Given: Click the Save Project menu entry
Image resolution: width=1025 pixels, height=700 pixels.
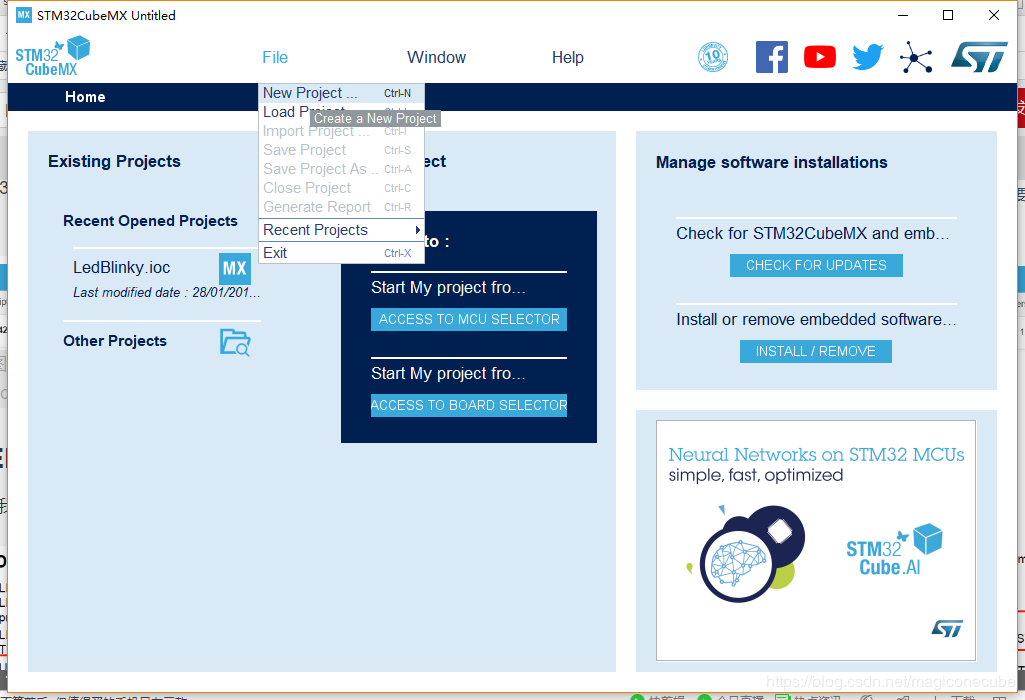Looking at the screenshot, I should (341, 150).
